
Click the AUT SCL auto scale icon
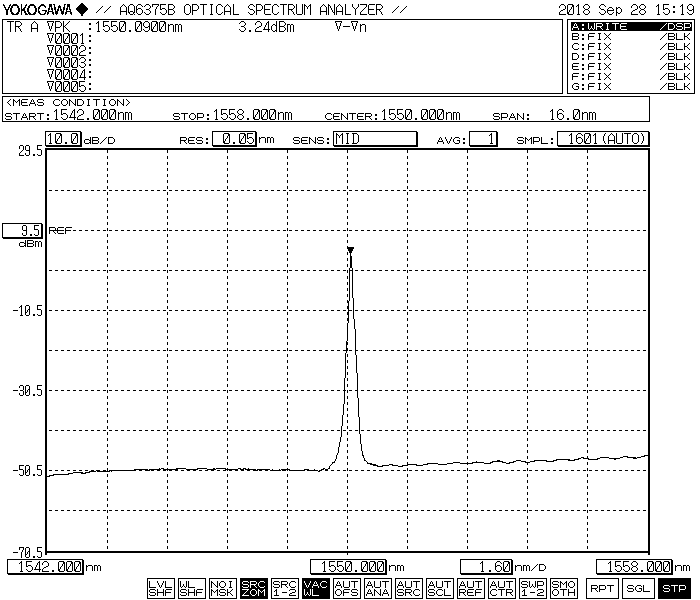[439, 588]
